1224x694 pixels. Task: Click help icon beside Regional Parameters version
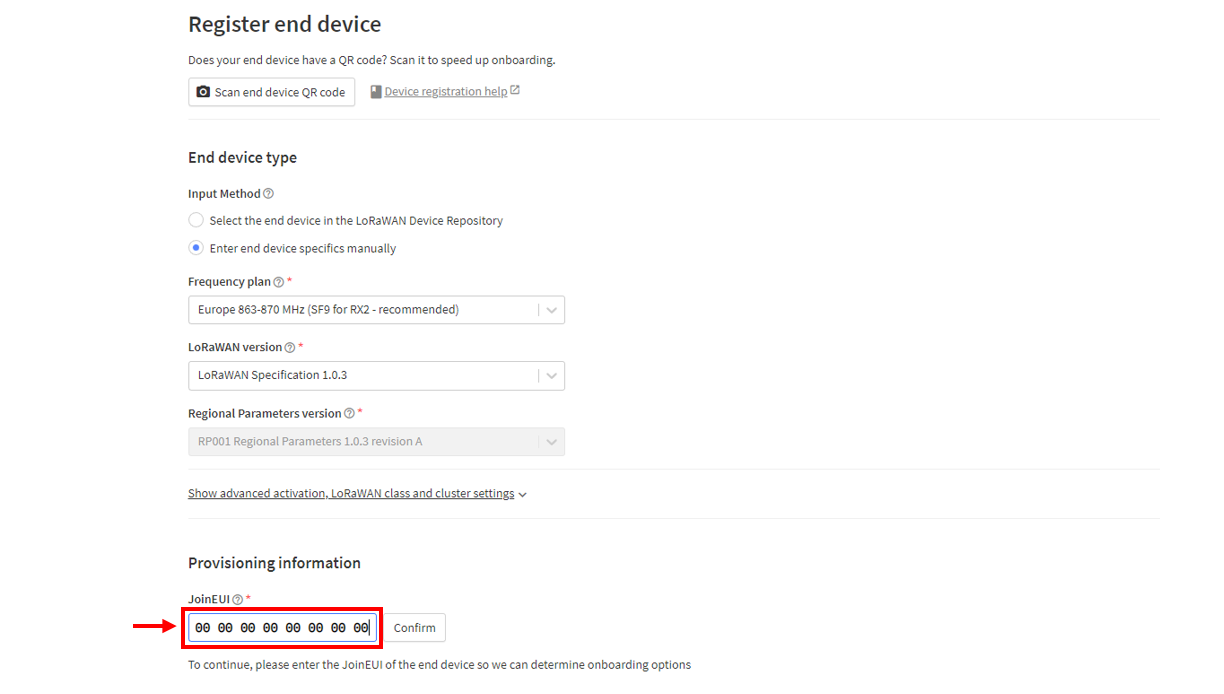point(349,414)
